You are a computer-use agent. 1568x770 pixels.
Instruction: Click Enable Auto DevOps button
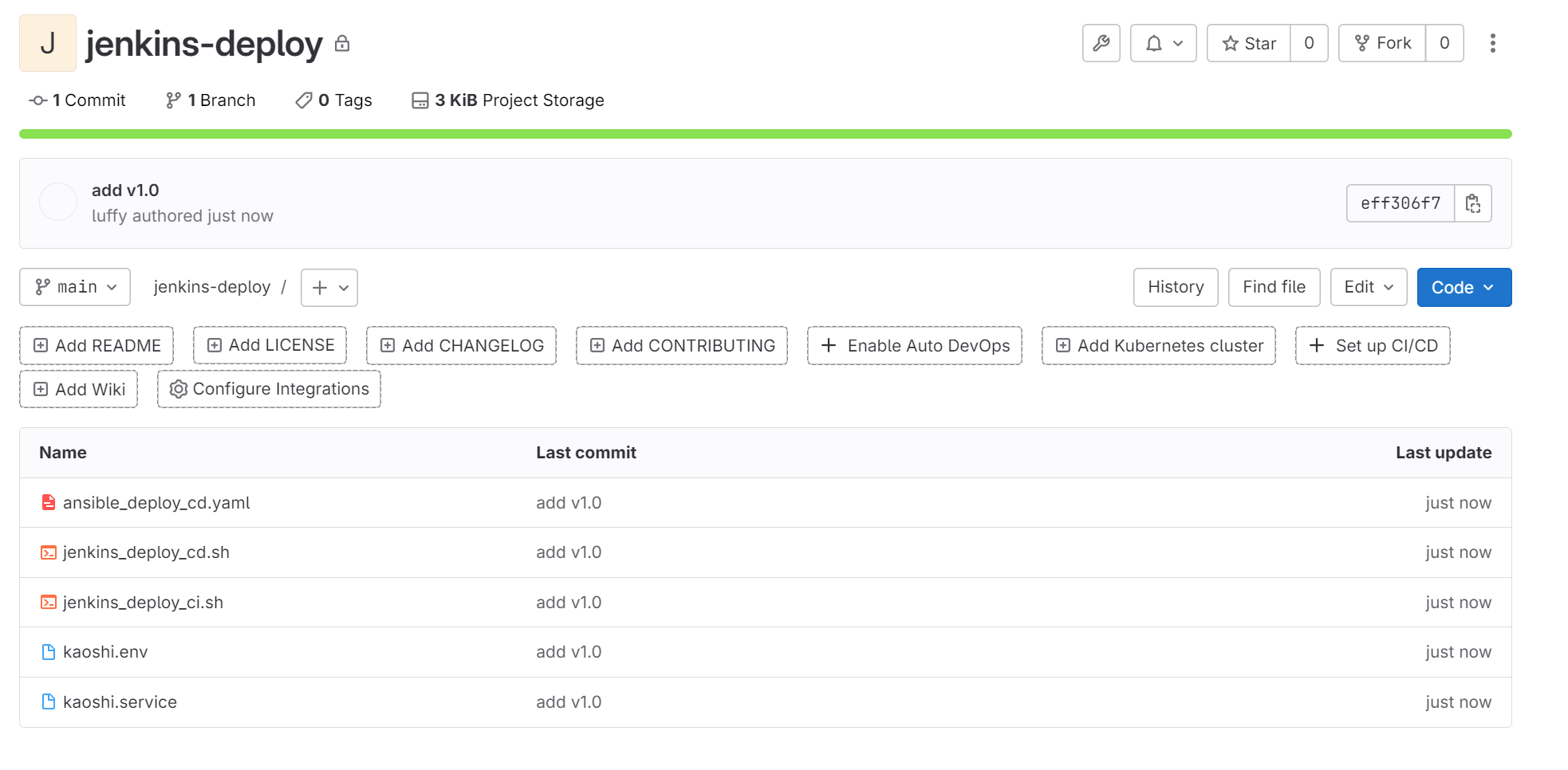915,345
